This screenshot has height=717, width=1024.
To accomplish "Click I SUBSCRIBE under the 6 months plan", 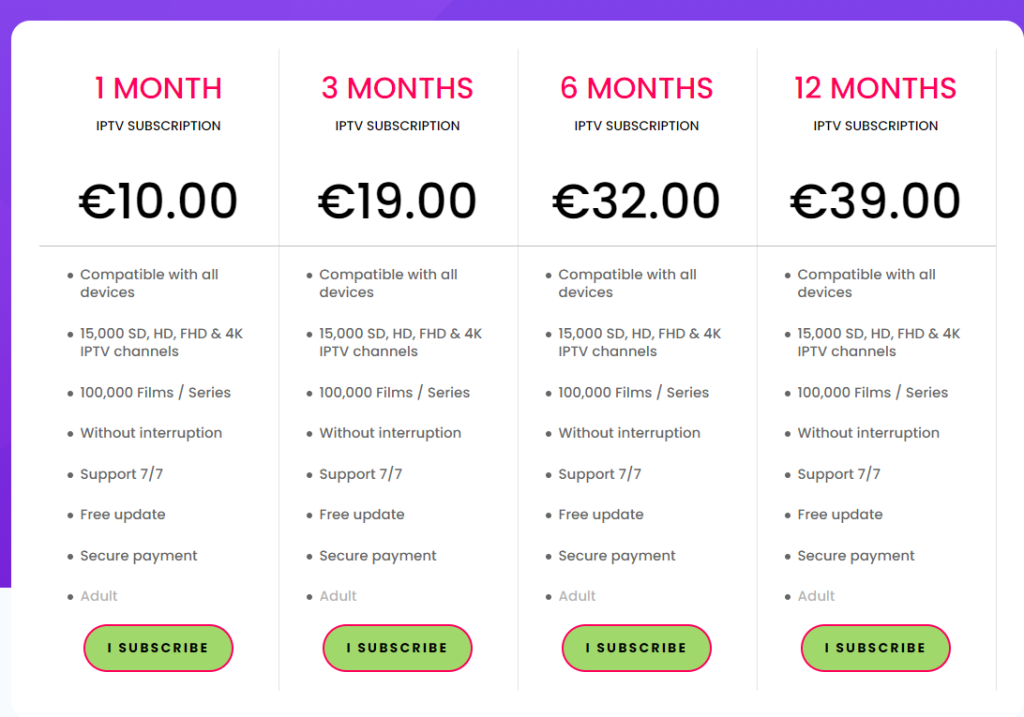I will 636,648.
